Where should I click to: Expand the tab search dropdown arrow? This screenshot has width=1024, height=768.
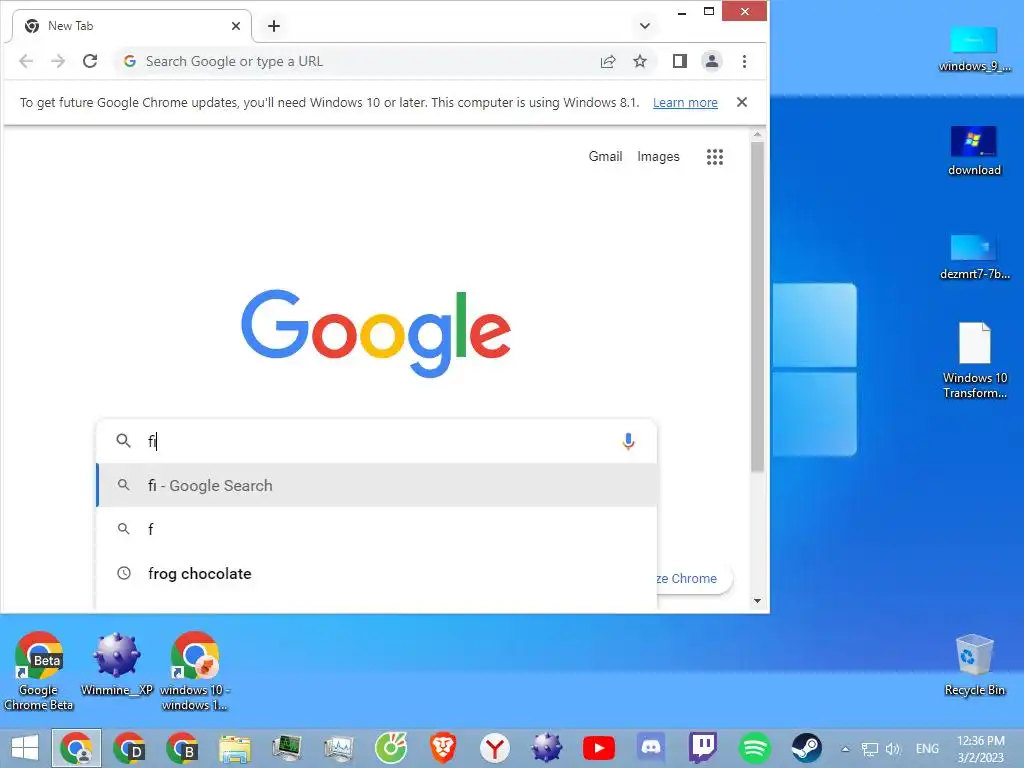645,26
